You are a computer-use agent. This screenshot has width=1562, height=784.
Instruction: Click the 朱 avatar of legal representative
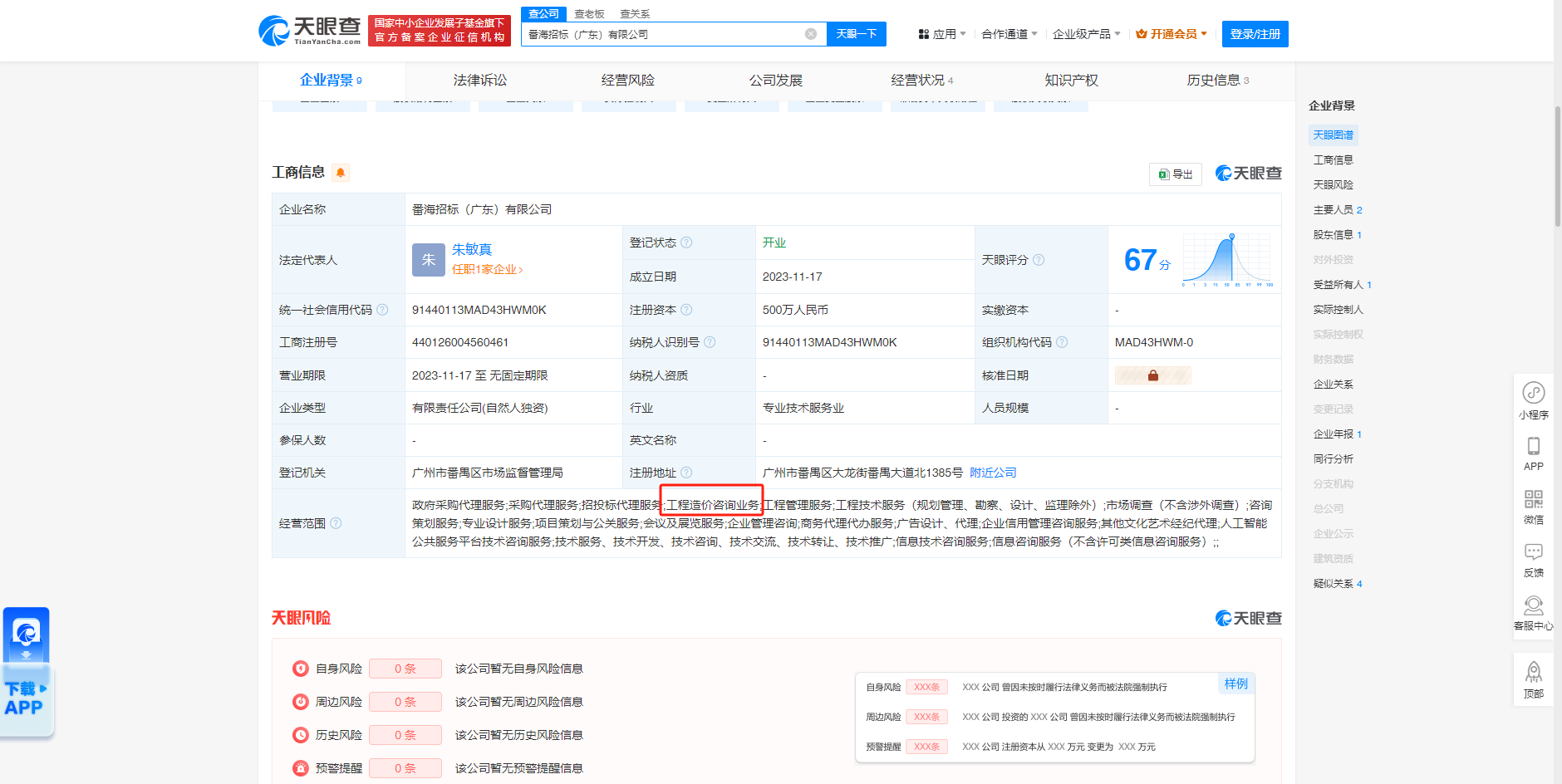point(429,260)
